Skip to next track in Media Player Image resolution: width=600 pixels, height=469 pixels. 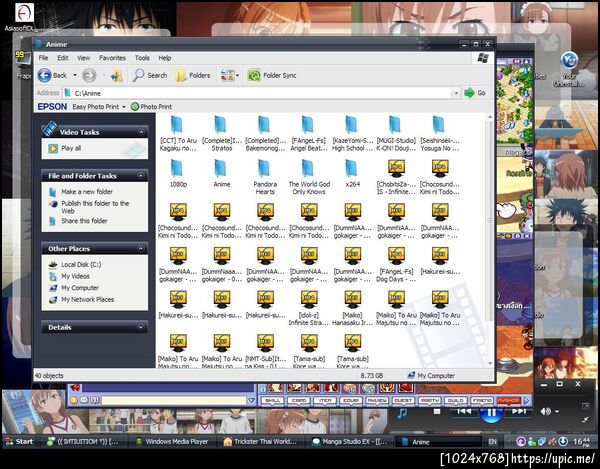click(518, 411)
